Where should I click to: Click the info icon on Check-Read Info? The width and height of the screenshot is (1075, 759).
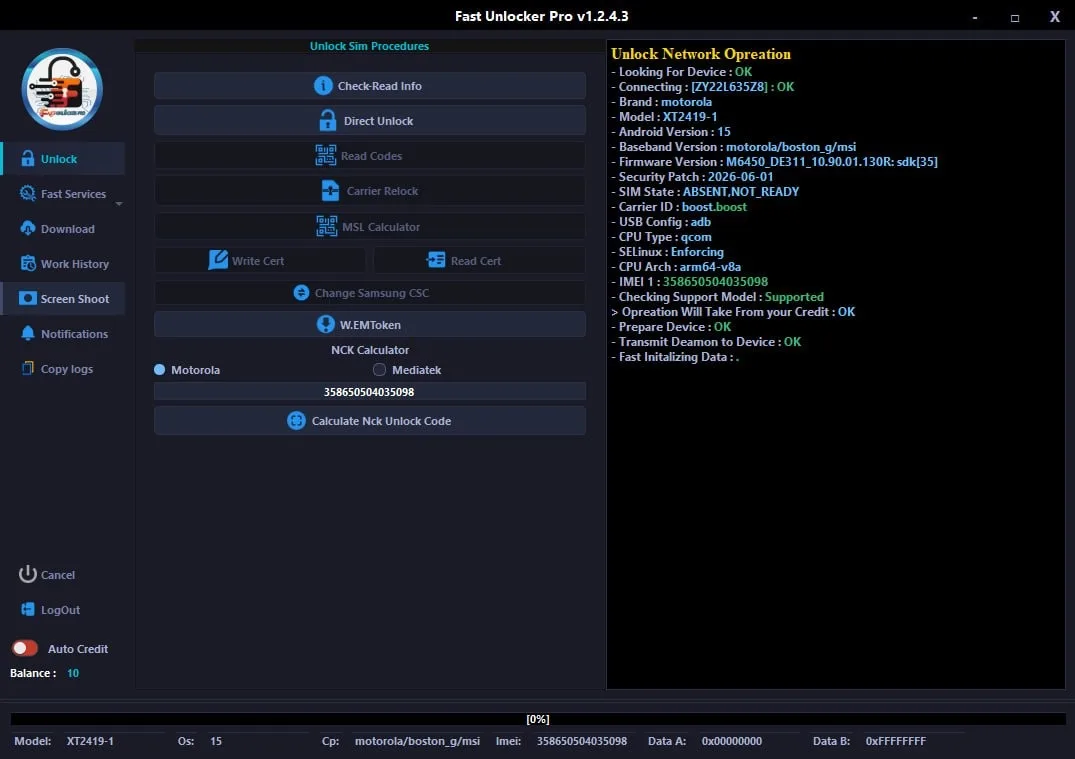point(323,86)
